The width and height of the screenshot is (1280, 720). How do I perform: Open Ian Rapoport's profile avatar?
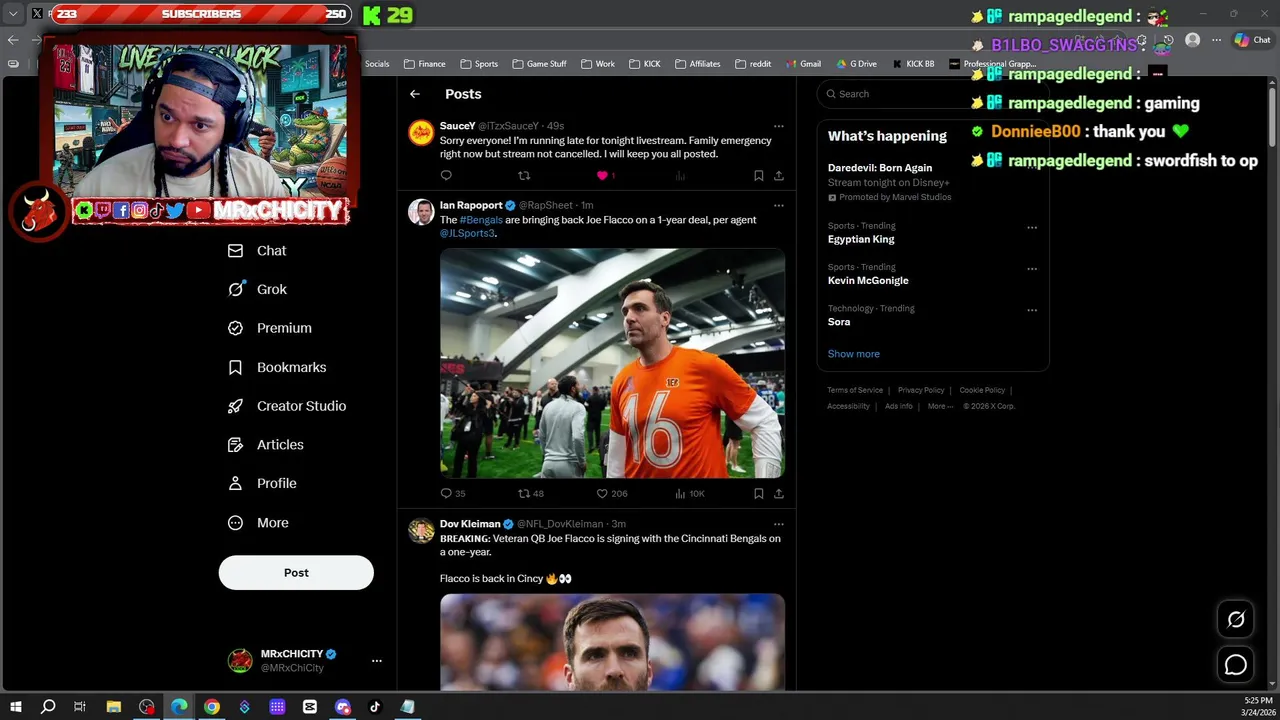421,212
